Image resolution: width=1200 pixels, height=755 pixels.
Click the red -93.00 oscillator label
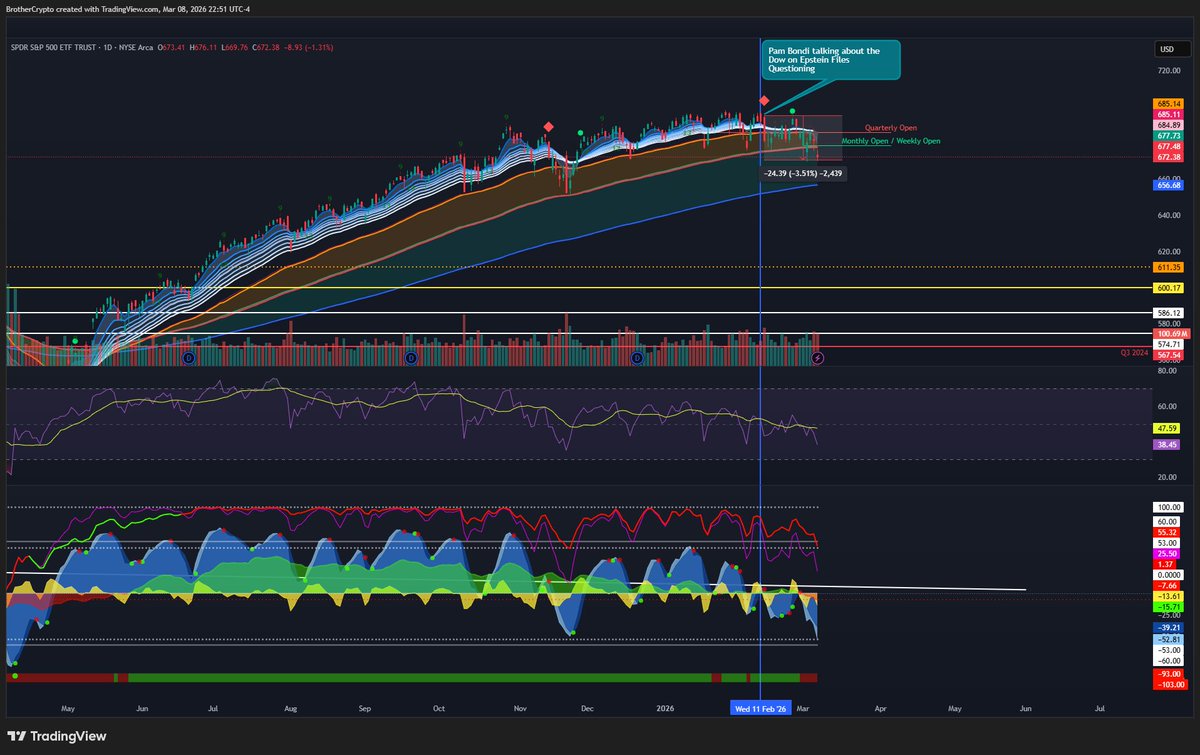tap(1169, 674)
